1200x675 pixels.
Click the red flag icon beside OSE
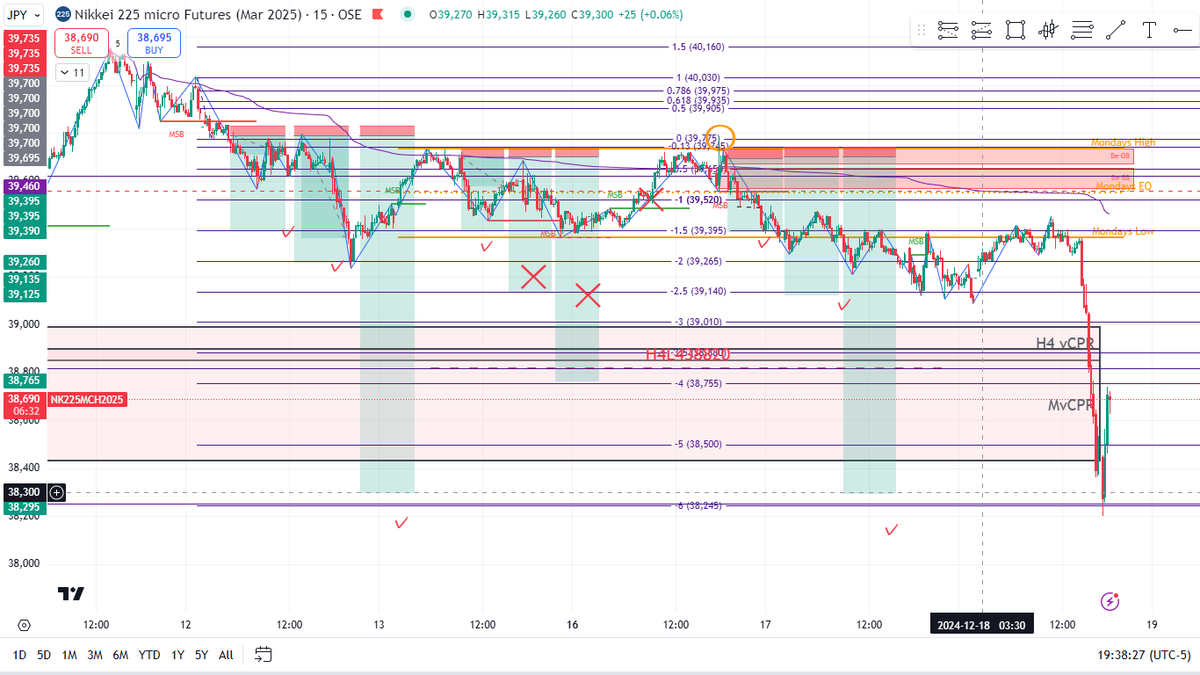point(380,15)
